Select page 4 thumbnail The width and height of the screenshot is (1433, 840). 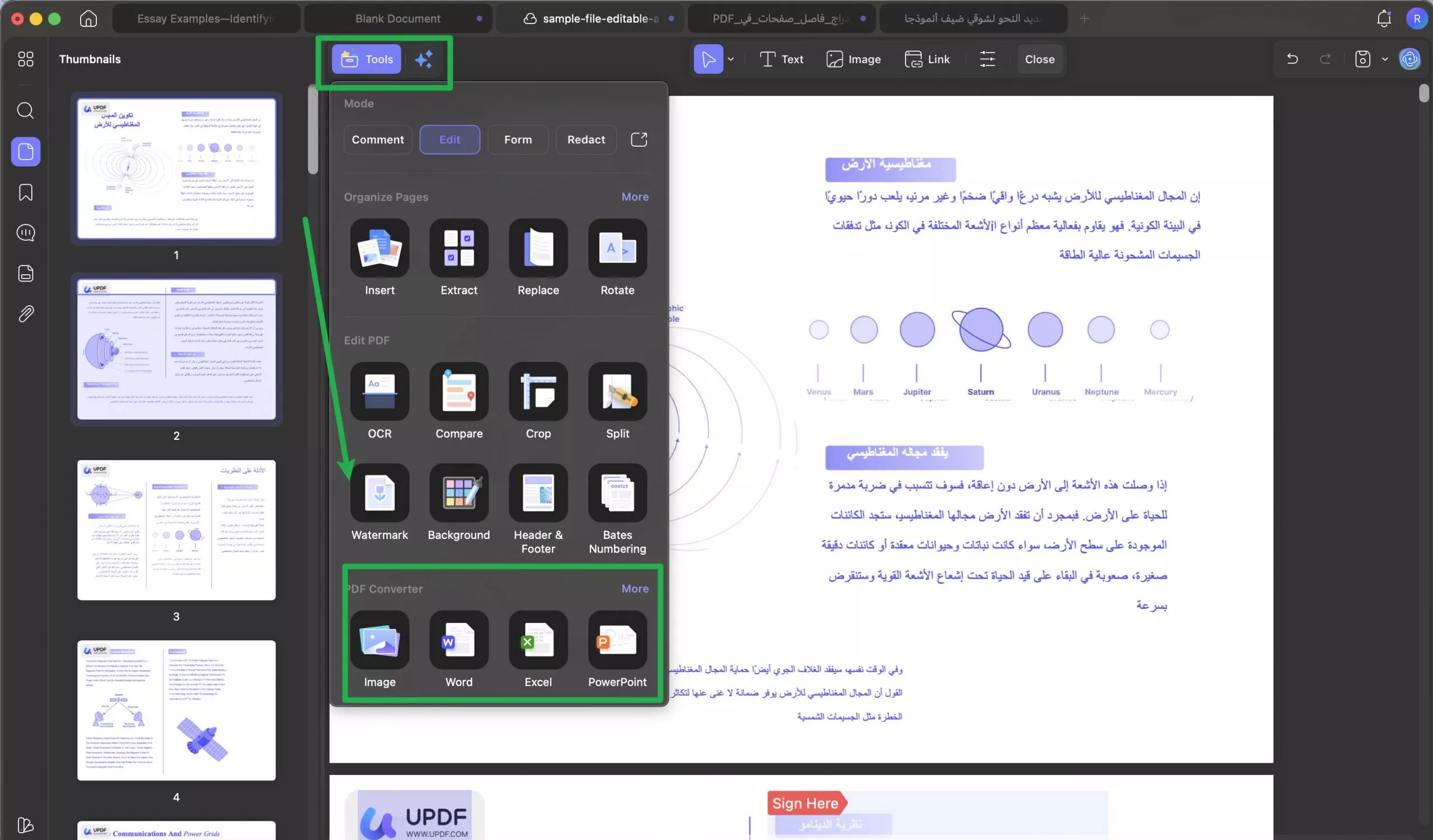pos(176,710)
